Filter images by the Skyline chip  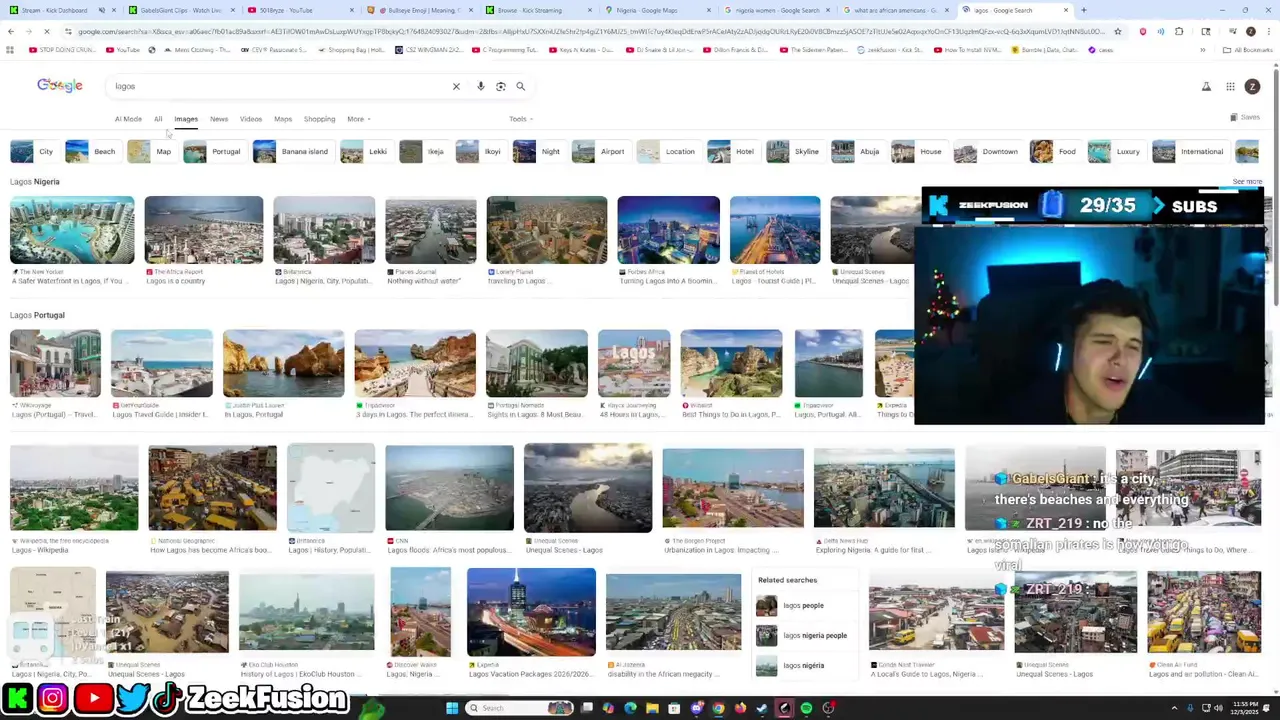point(794,152)
